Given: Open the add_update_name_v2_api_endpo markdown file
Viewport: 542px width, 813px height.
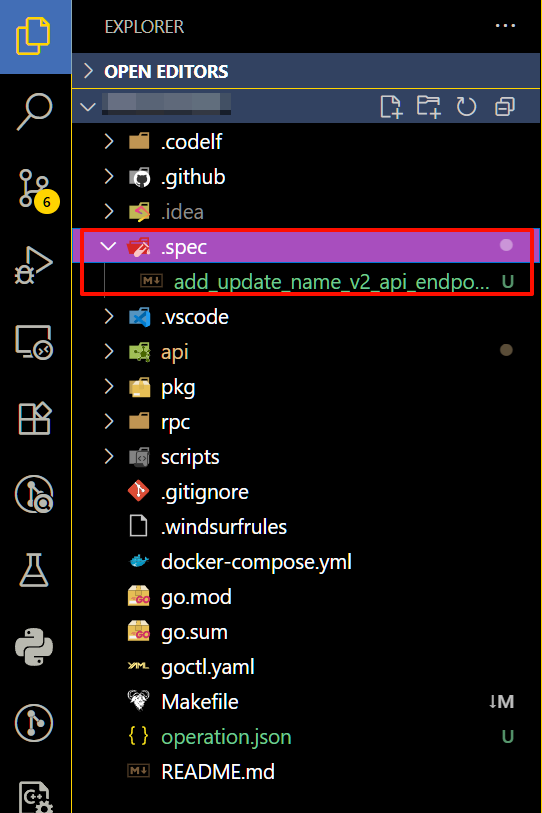Looking at the screenshot, I should pos(331,282).
